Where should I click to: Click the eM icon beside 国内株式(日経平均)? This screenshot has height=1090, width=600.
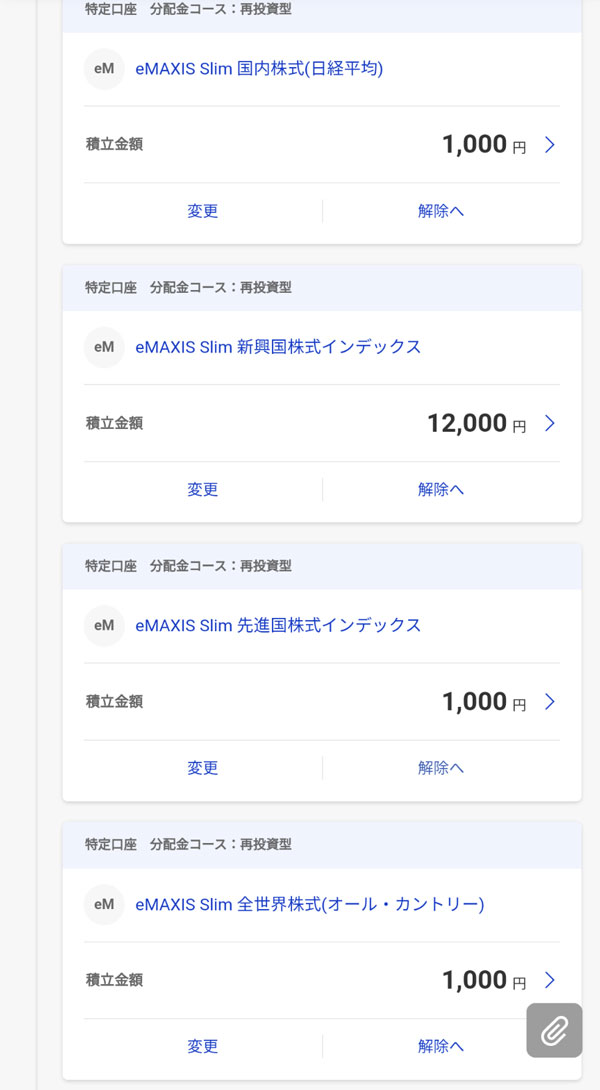104,69
